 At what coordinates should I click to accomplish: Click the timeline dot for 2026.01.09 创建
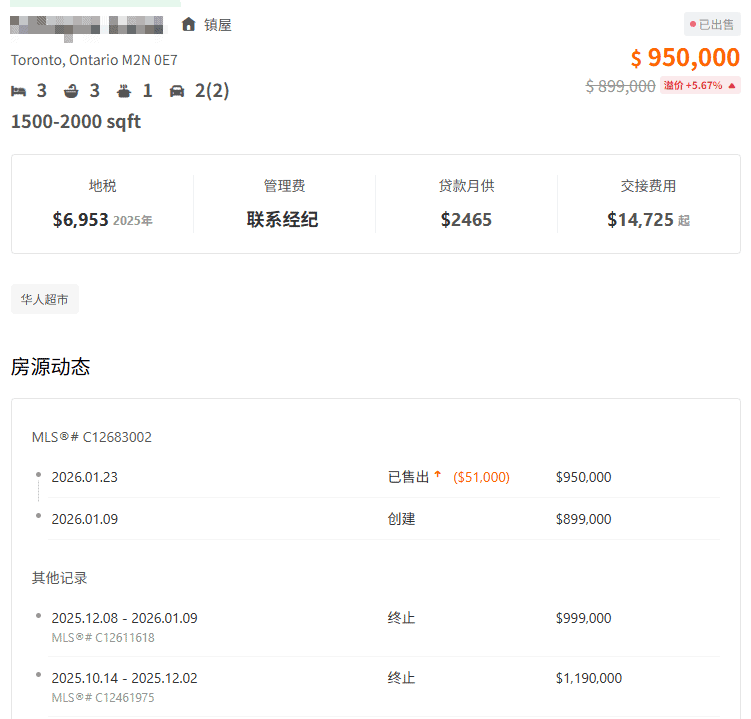point(38,516)
